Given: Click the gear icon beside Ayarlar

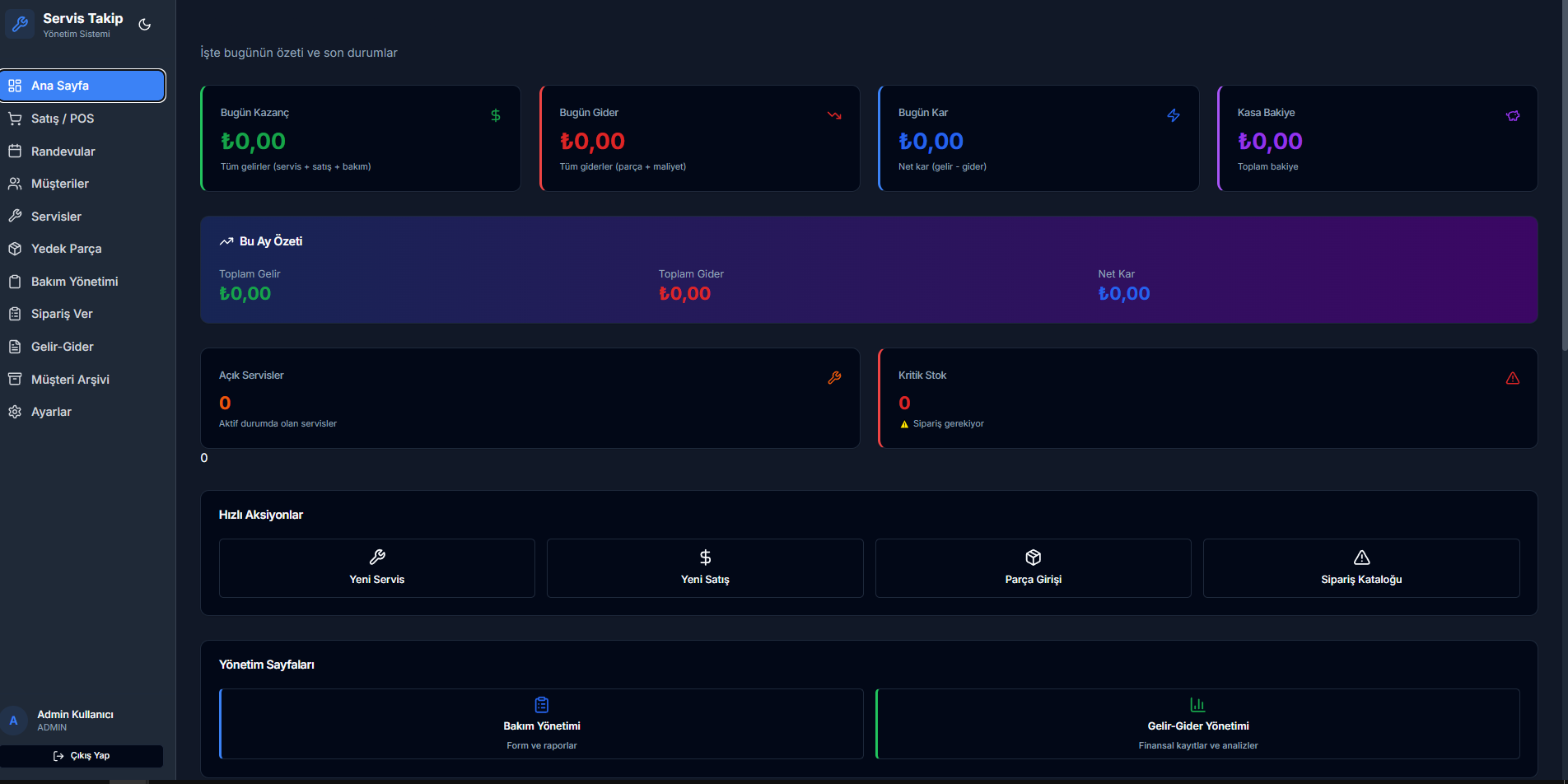Looking at the screenshot, I should pyautogui.click(x=15, y=412).
